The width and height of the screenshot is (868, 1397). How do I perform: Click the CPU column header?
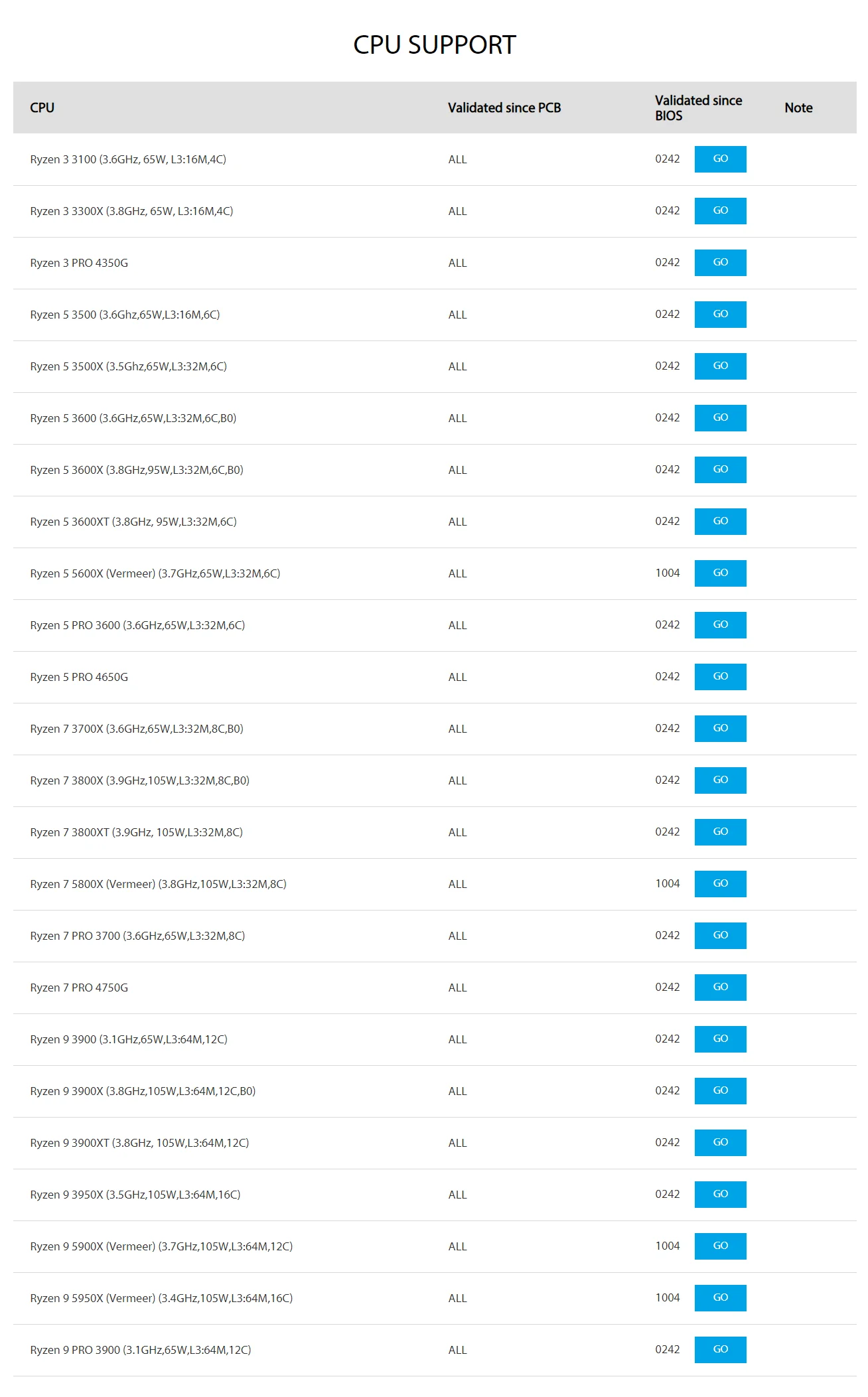point(42,108)
